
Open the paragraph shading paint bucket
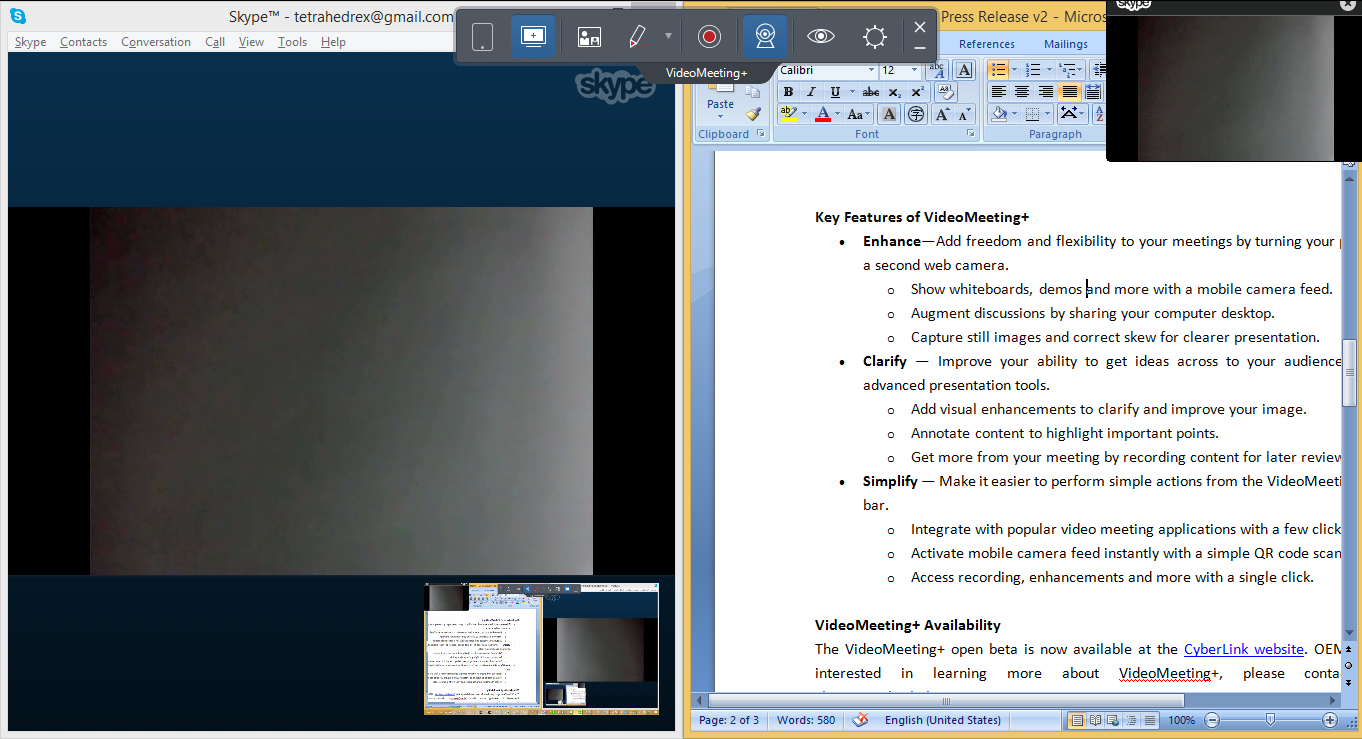coord(998,114)
